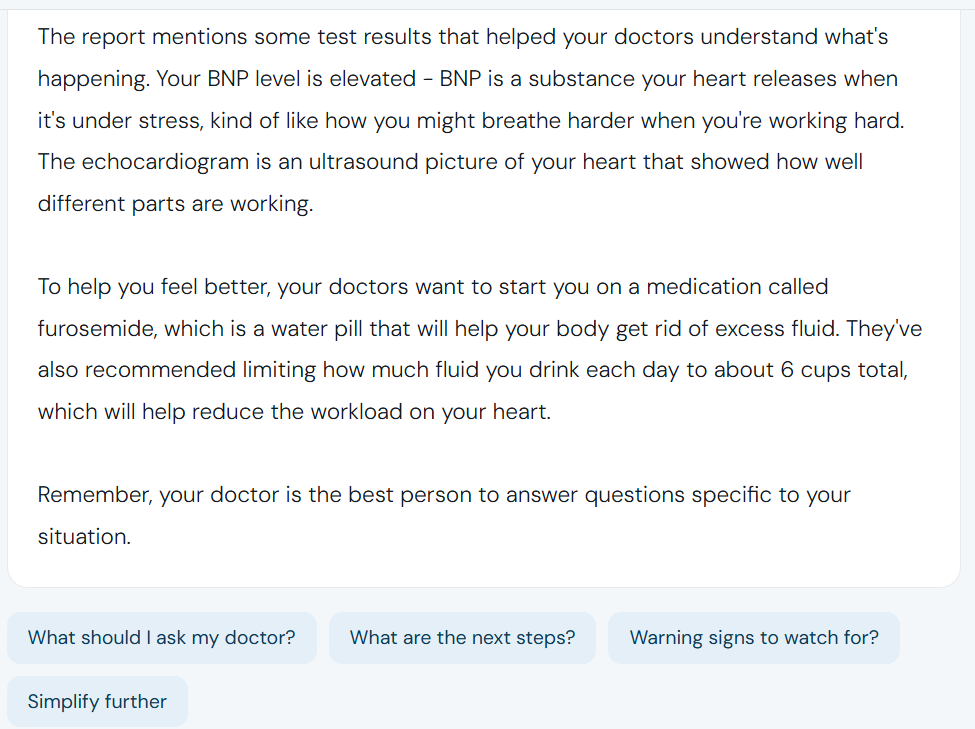Request a simpler explanation via "Simplify further"

pos(96,701)
